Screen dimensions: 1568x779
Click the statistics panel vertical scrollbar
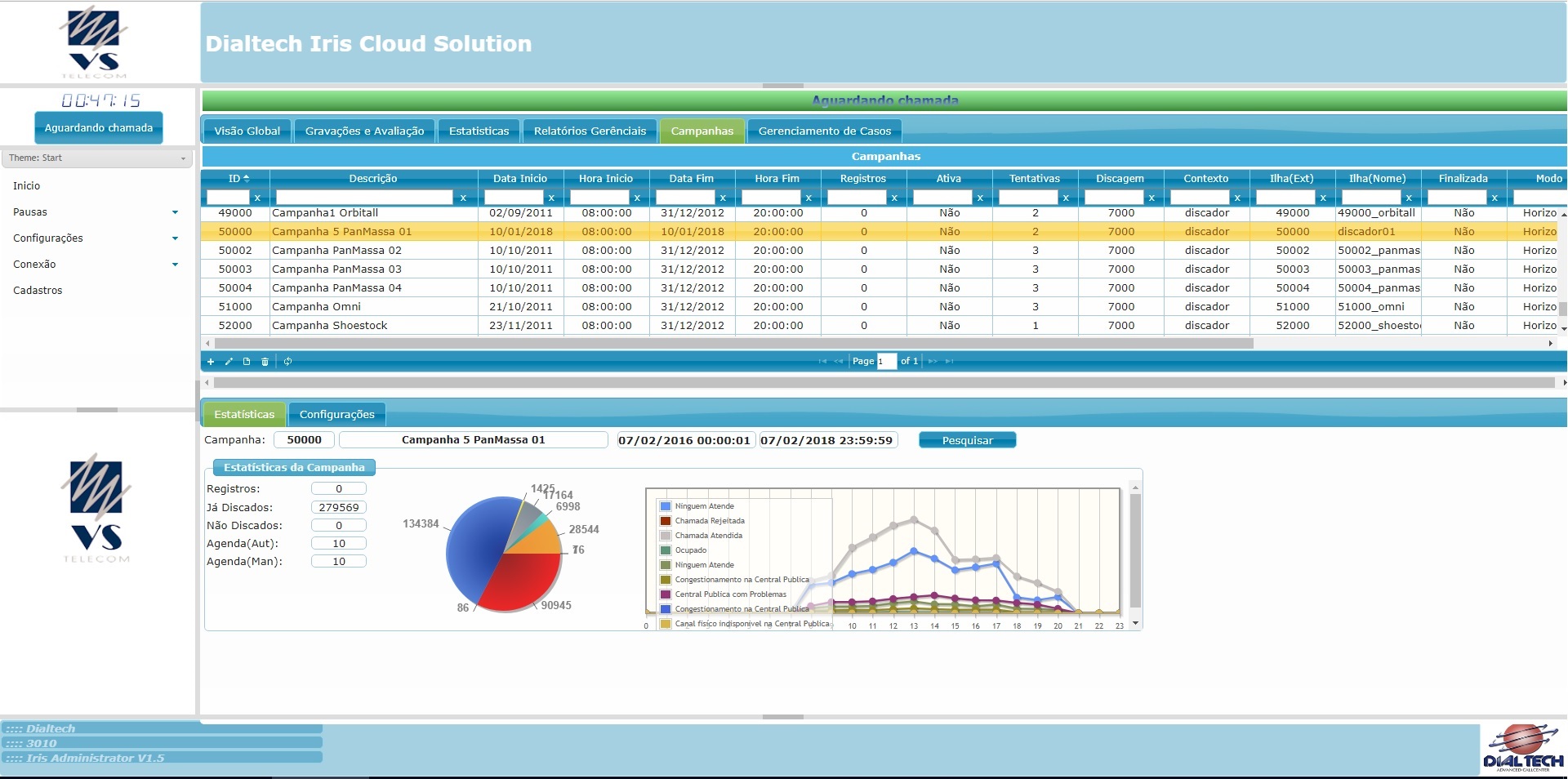[1134, 551]
